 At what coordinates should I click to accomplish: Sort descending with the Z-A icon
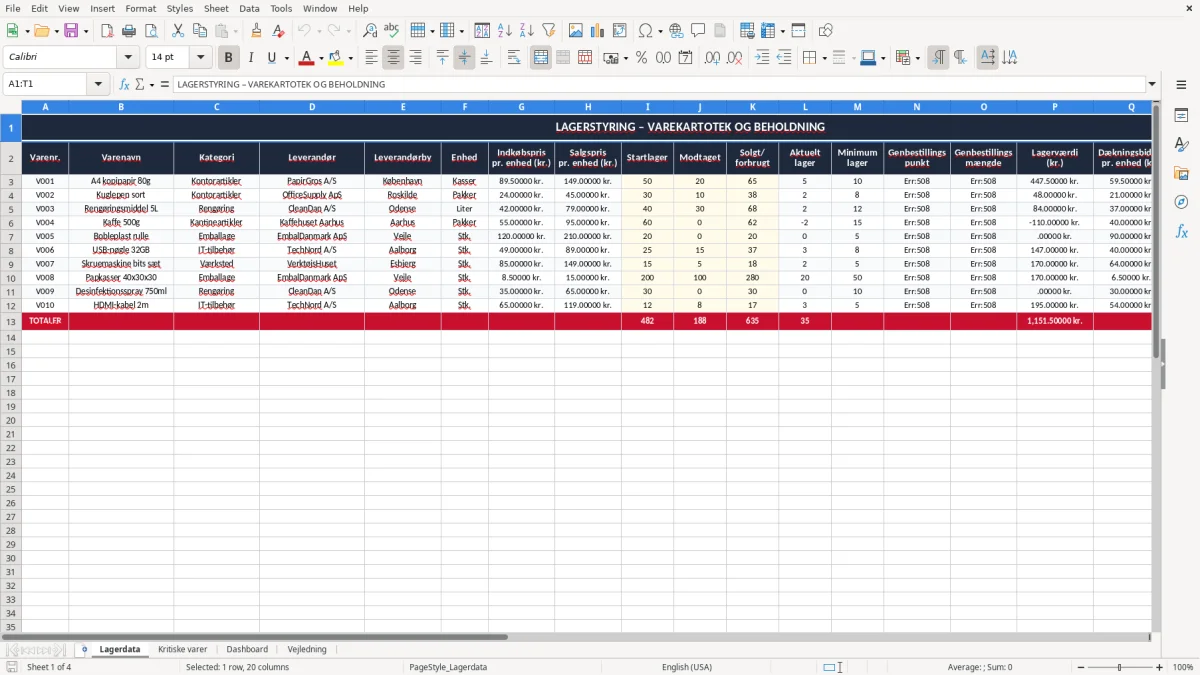tap(527, 31)
